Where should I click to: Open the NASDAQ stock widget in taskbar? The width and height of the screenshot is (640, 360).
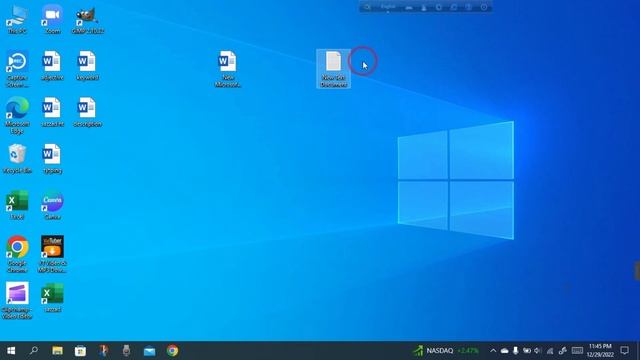pos(446,351)
